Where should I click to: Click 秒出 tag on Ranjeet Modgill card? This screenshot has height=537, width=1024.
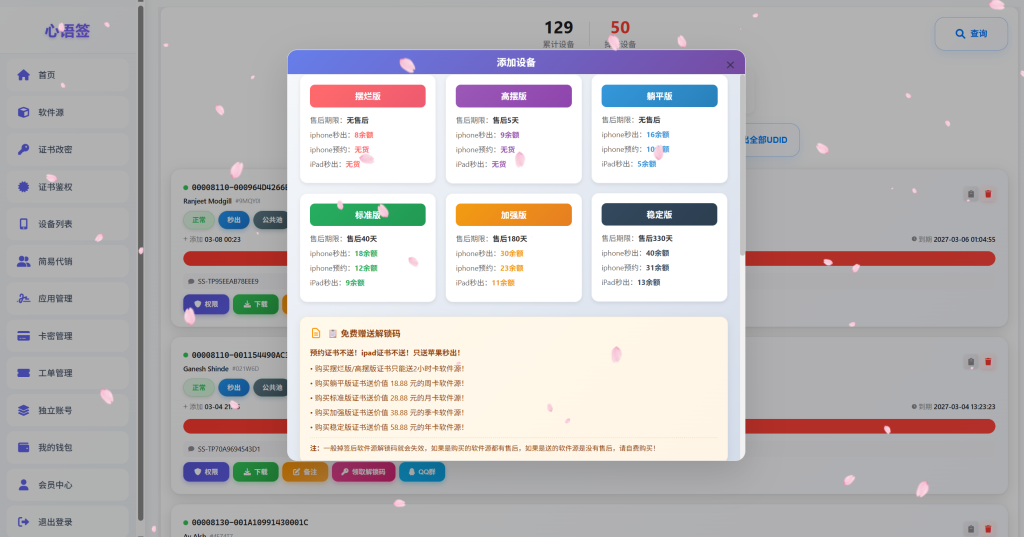pos(233,220)
